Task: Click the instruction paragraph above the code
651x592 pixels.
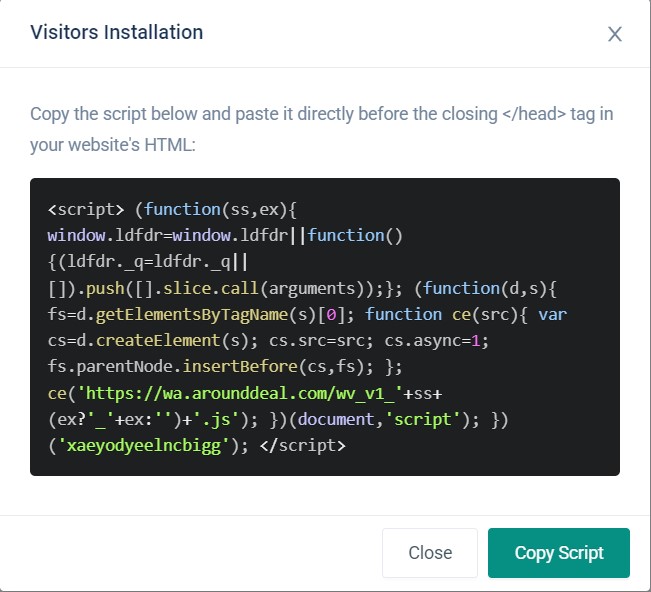Action: (x=321, y=128)
